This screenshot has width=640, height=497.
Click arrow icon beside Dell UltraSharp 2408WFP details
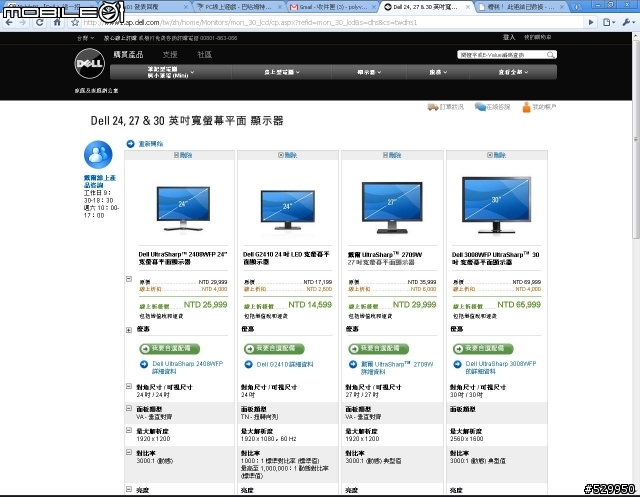144,364
